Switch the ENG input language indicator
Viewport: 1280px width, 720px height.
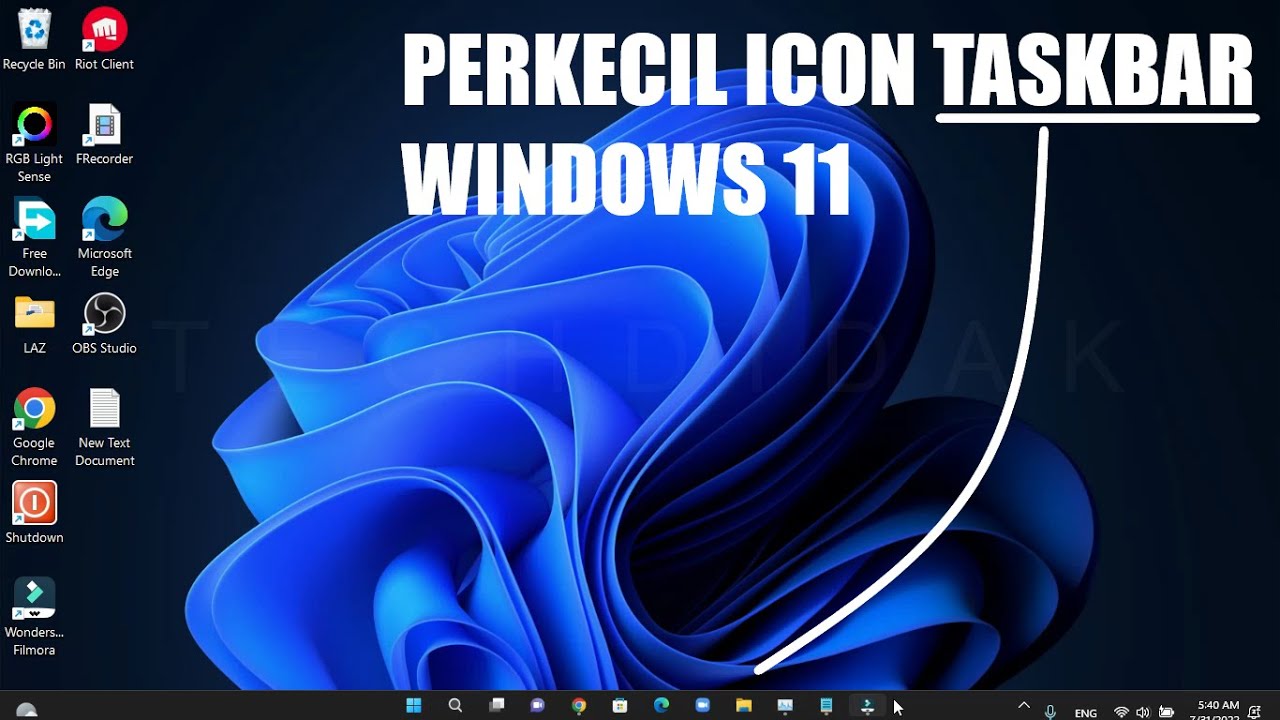click(1085, 713)
